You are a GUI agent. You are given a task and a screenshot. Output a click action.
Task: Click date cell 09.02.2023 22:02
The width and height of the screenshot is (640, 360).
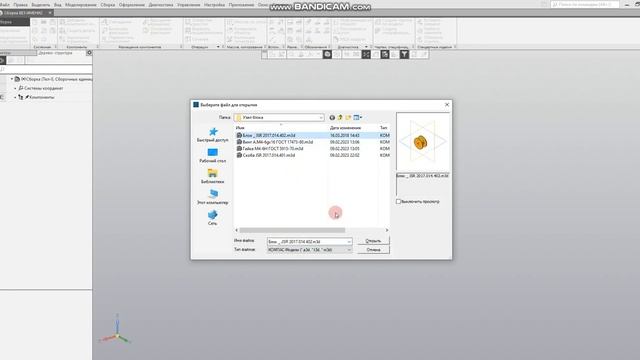pos(344,155)
